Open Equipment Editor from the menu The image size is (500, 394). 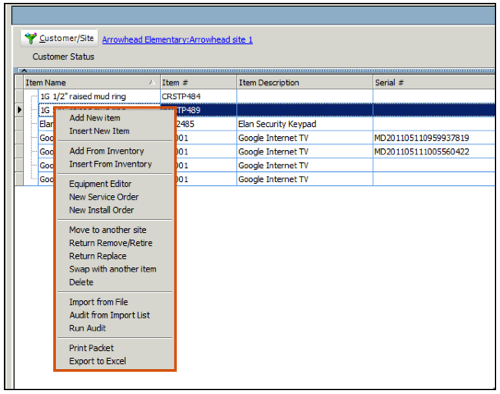click(100, 184)
